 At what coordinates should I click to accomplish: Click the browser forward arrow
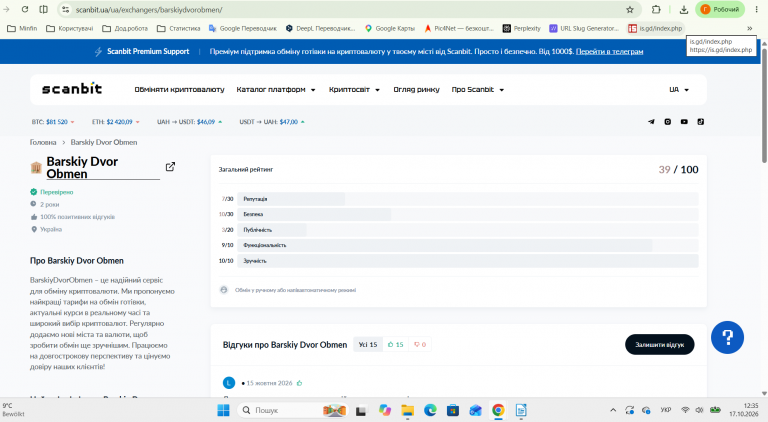(6, 9)
